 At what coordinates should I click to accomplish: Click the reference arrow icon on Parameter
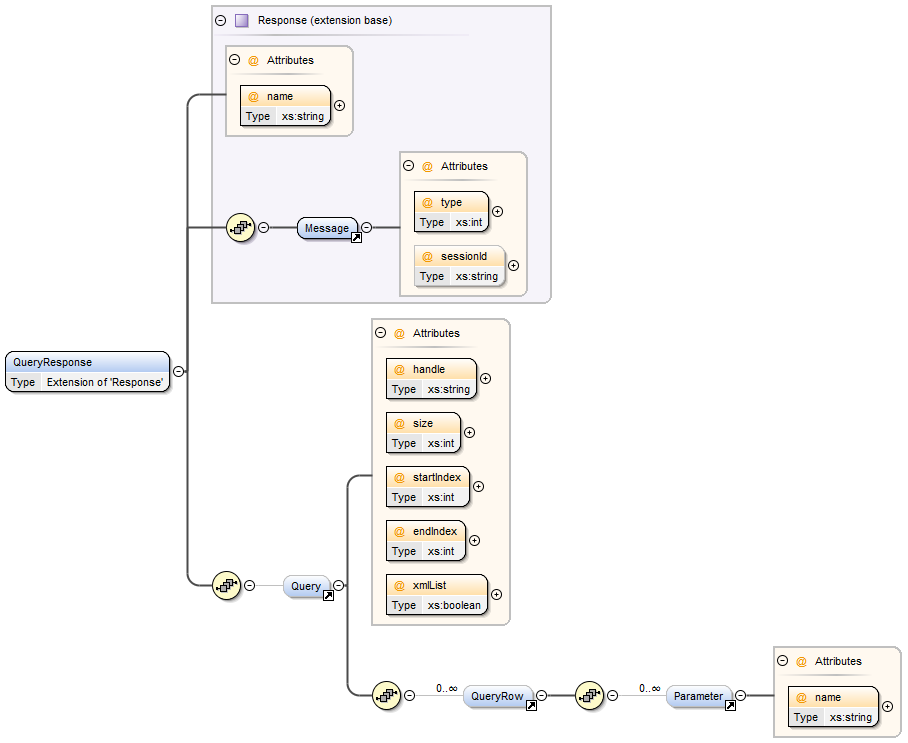[x=730, y=705]
